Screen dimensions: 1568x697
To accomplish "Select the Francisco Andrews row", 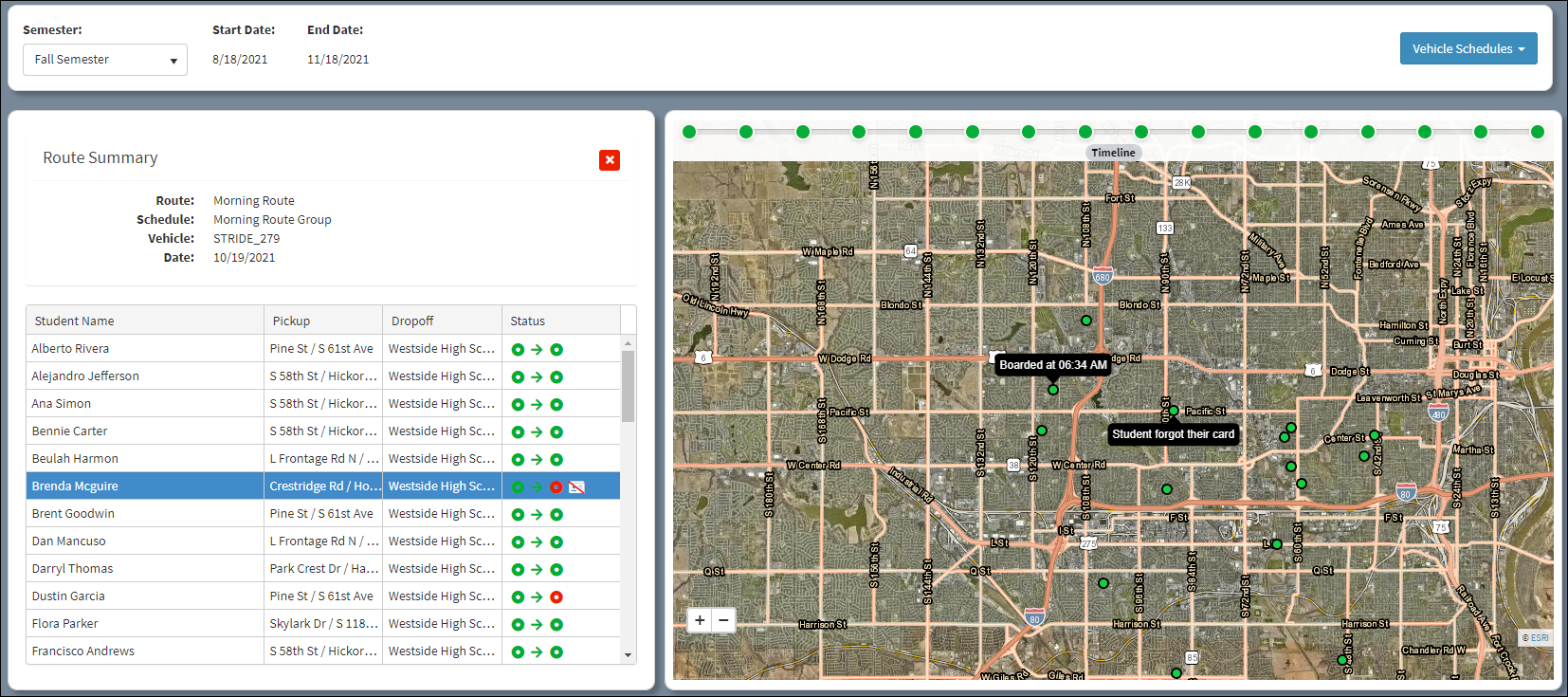I will 323,651.
